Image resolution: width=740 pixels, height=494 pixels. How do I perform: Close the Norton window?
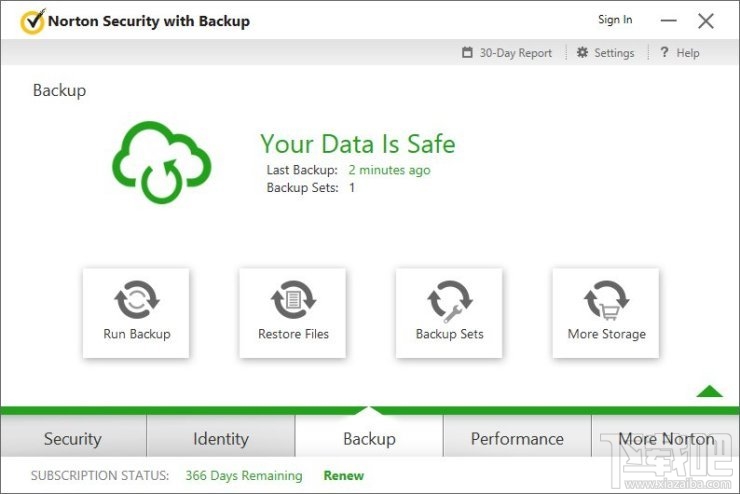[x=706, y=21]
